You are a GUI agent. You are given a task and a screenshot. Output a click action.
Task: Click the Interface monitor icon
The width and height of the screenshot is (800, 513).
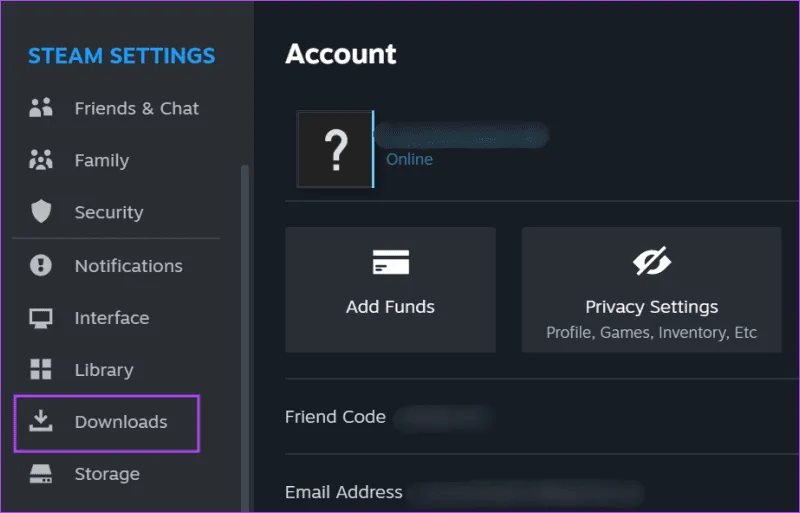(x=41, y=318)
